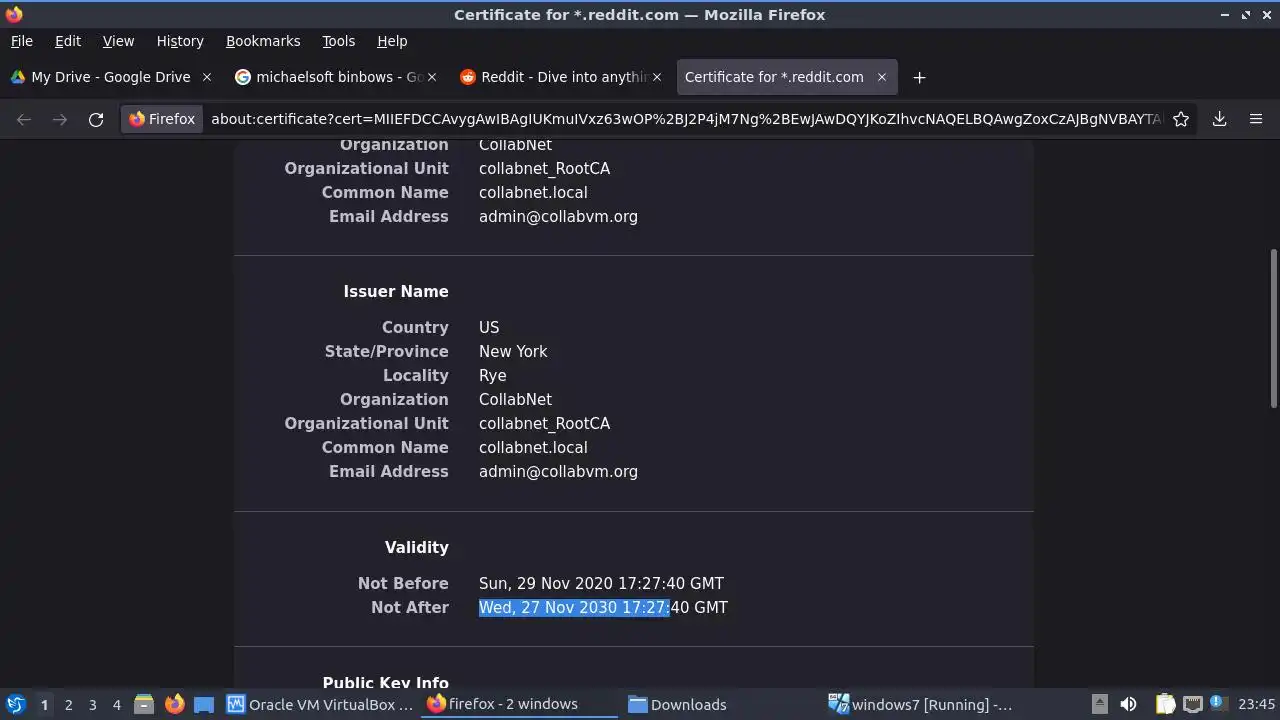
Task: Click the page vertical scrollbar thumb
Action: (1273, 328)
